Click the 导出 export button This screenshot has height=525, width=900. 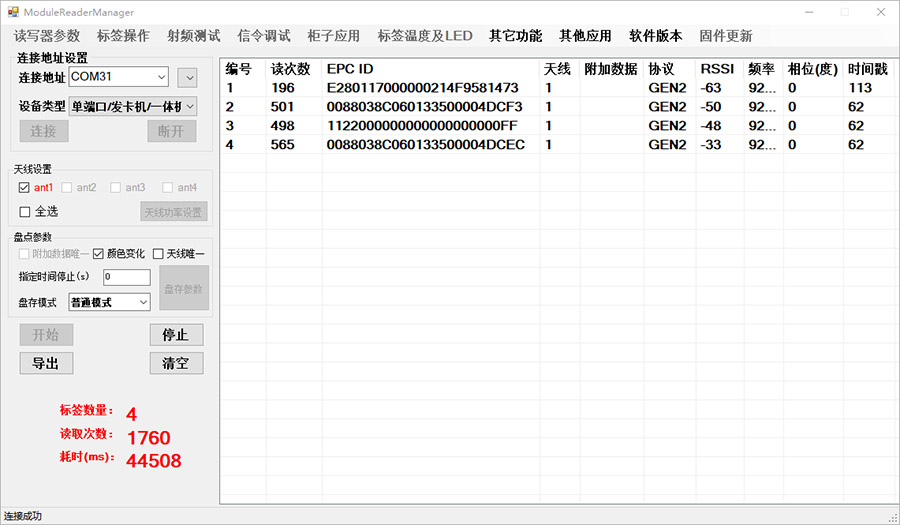coord(46,363)
